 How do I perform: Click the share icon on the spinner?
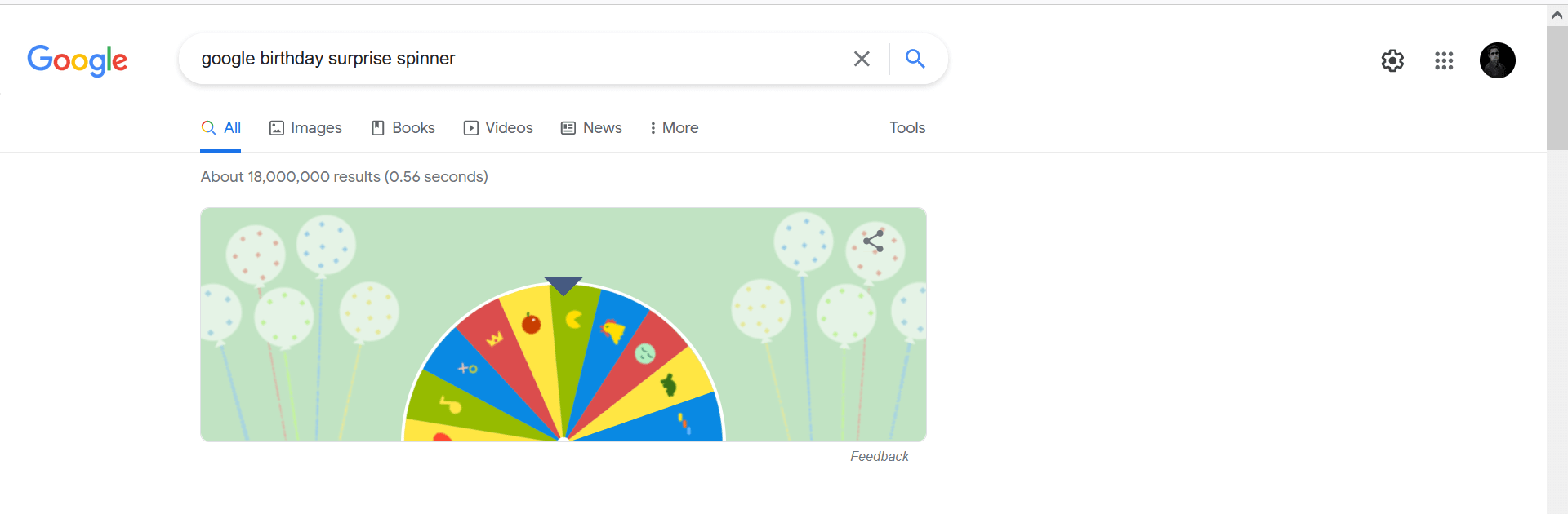point(873,241)
